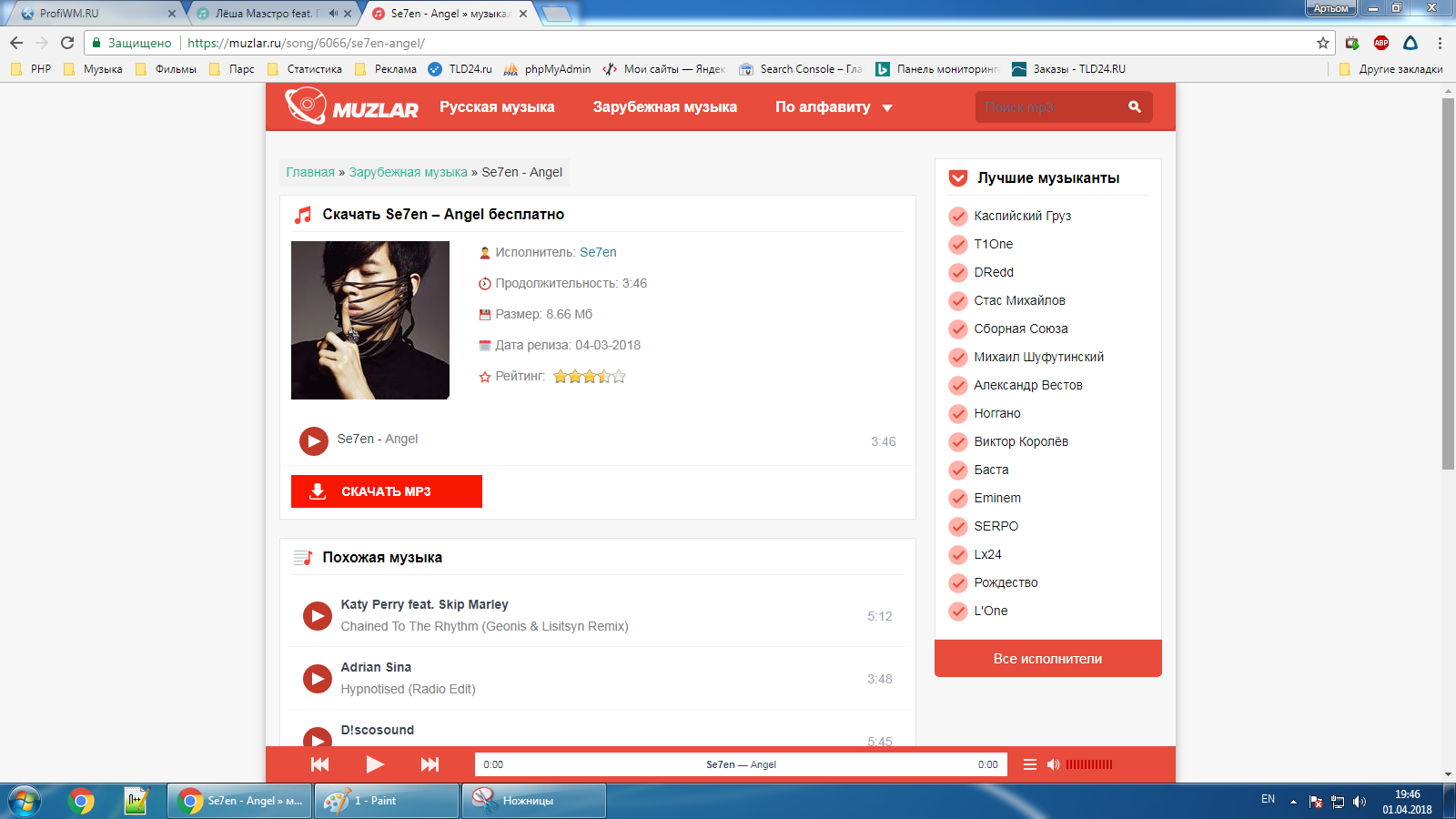Open the taskbar clock showing 19:46

point(1407,802)
